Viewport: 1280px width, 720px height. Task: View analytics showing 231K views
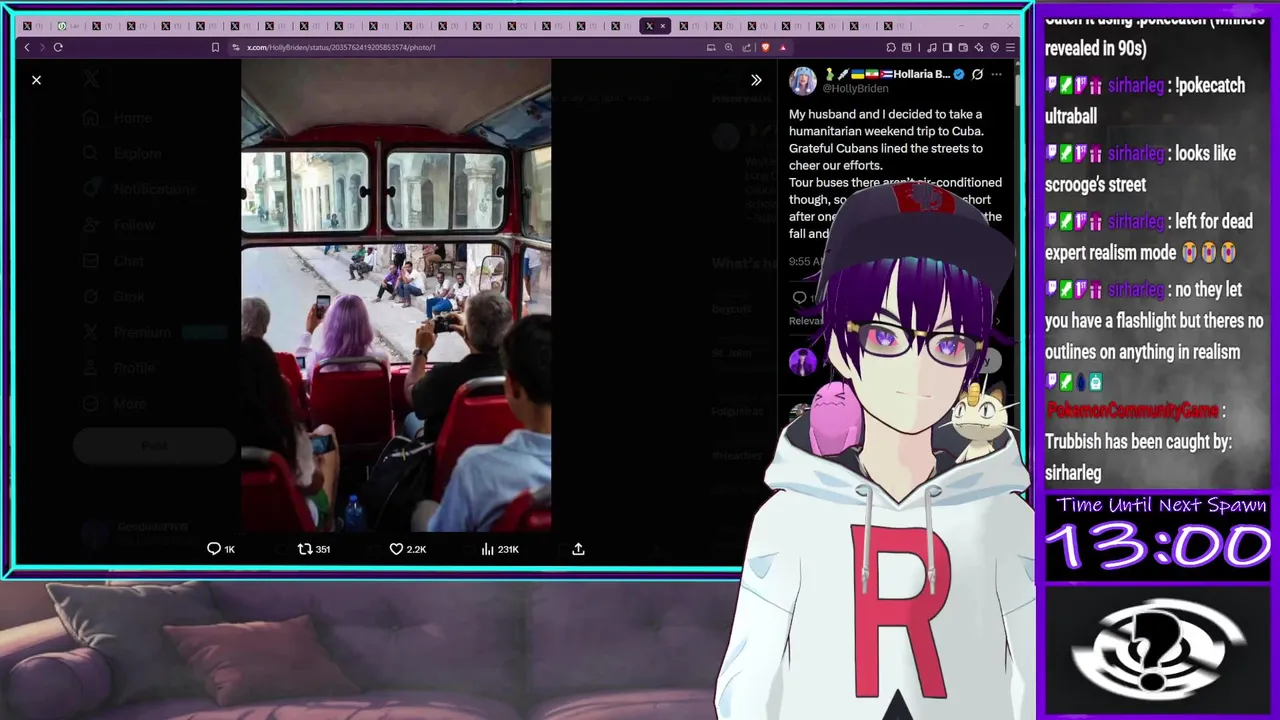[500, 549]
